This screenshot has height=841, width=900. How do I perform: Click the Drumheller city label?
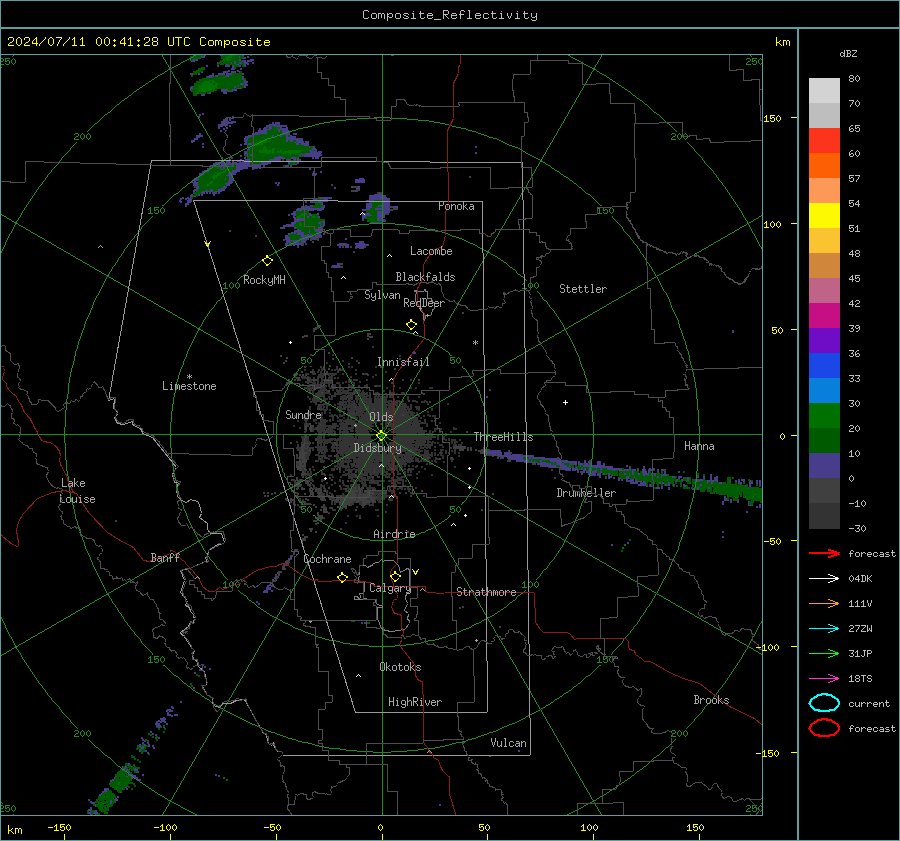pyautogui.click(x=586, y=493)
